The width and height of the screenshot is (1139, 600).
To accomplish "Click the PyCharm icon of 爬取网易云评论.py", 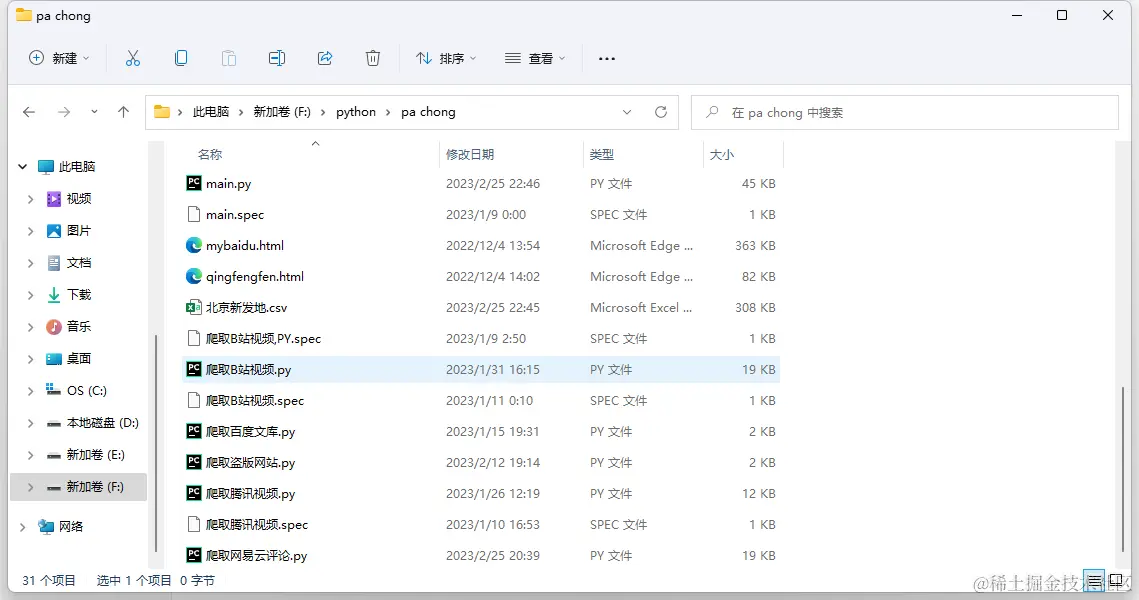I will [193, 555].
